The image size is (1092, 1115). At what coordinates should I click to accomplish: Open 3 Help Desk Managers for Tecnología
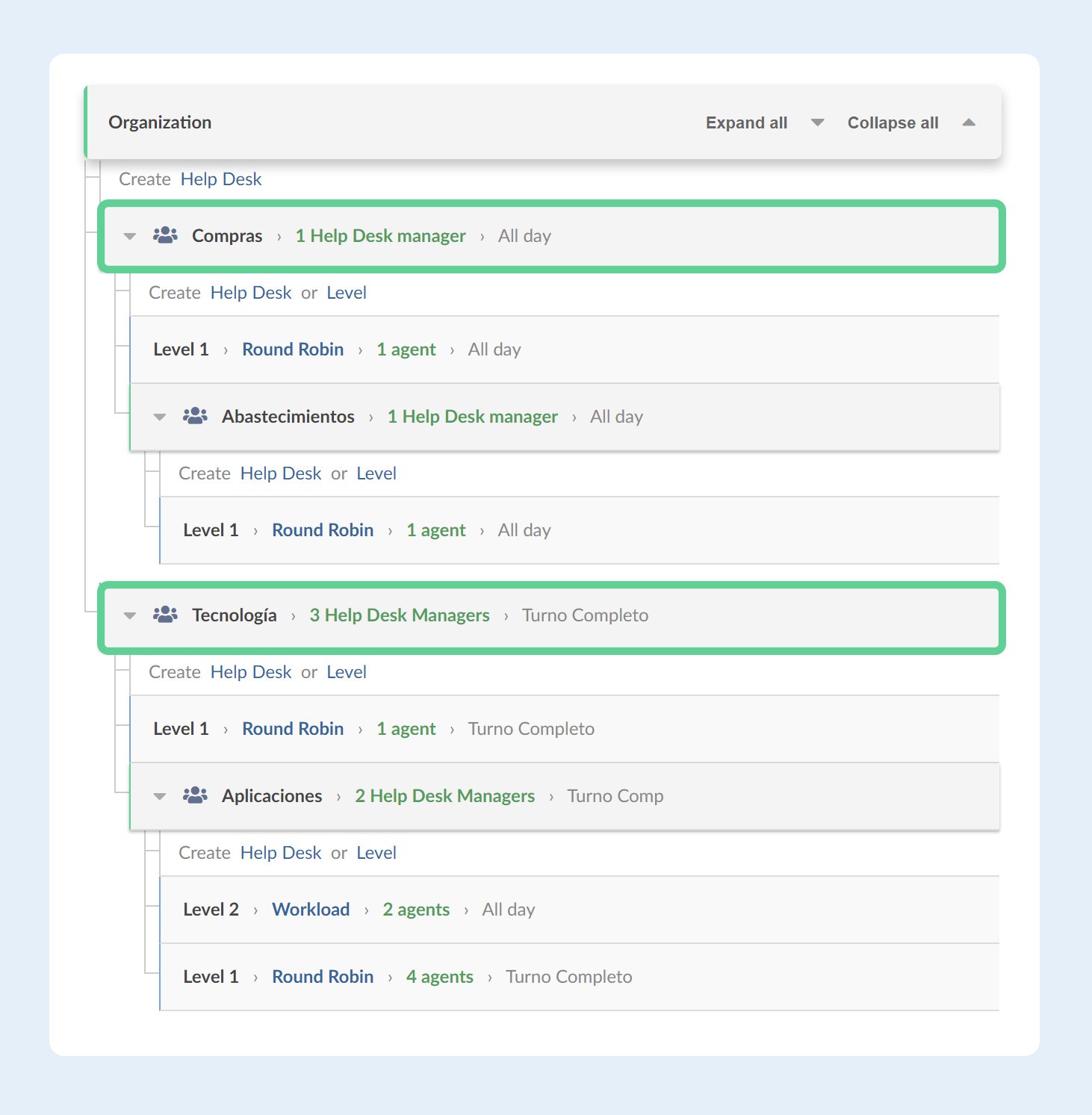[x=400, y=615]
